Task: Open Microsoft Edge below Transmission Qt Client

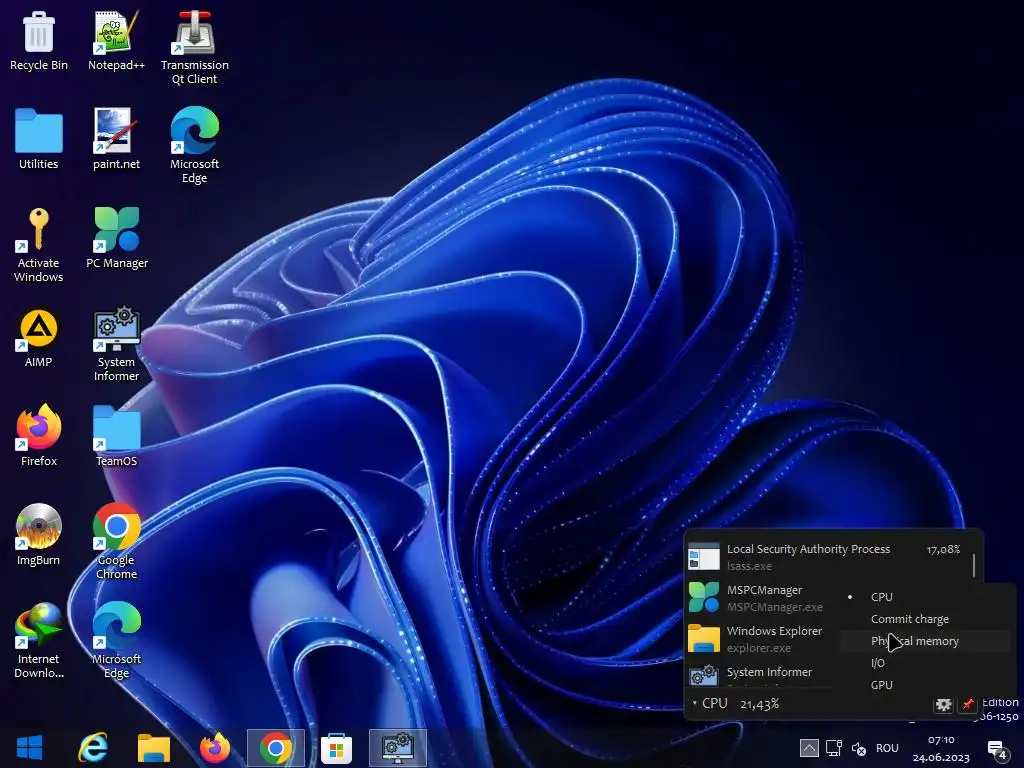Action: pyautogui.click(x=195, y=146)
